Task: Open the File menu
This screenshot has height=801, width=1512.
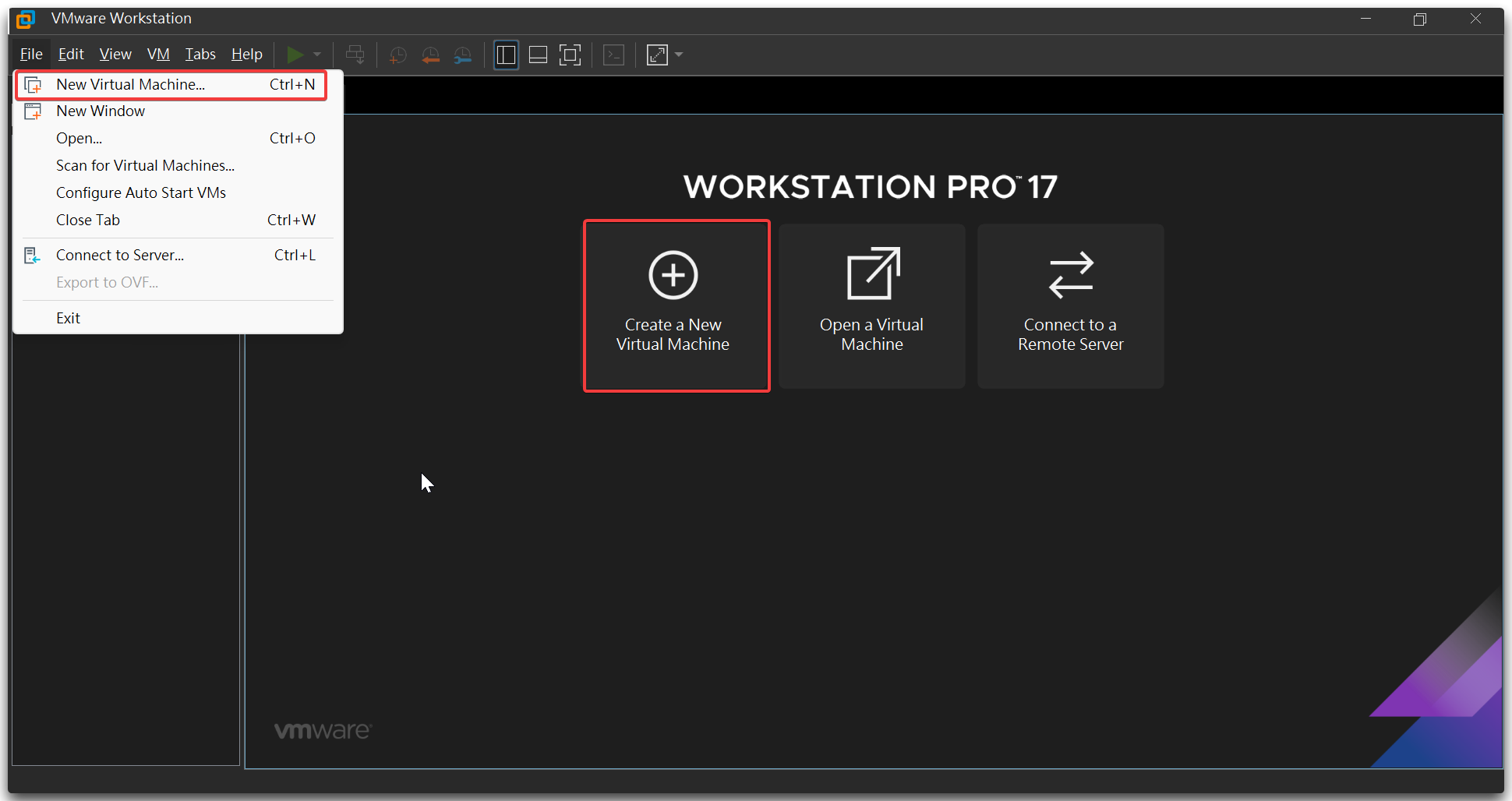Action: pyautogui.click(x=31, y=54)
